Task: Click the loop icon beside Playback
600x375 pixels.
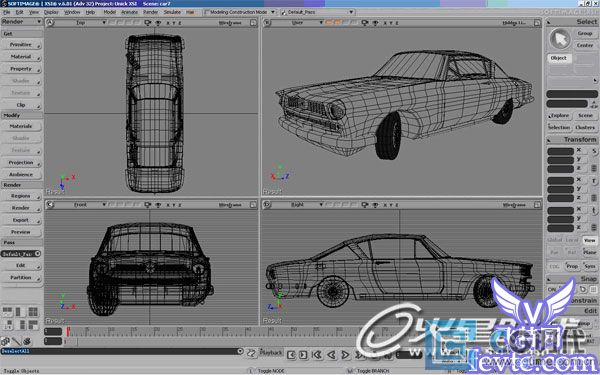Action: 251,353
